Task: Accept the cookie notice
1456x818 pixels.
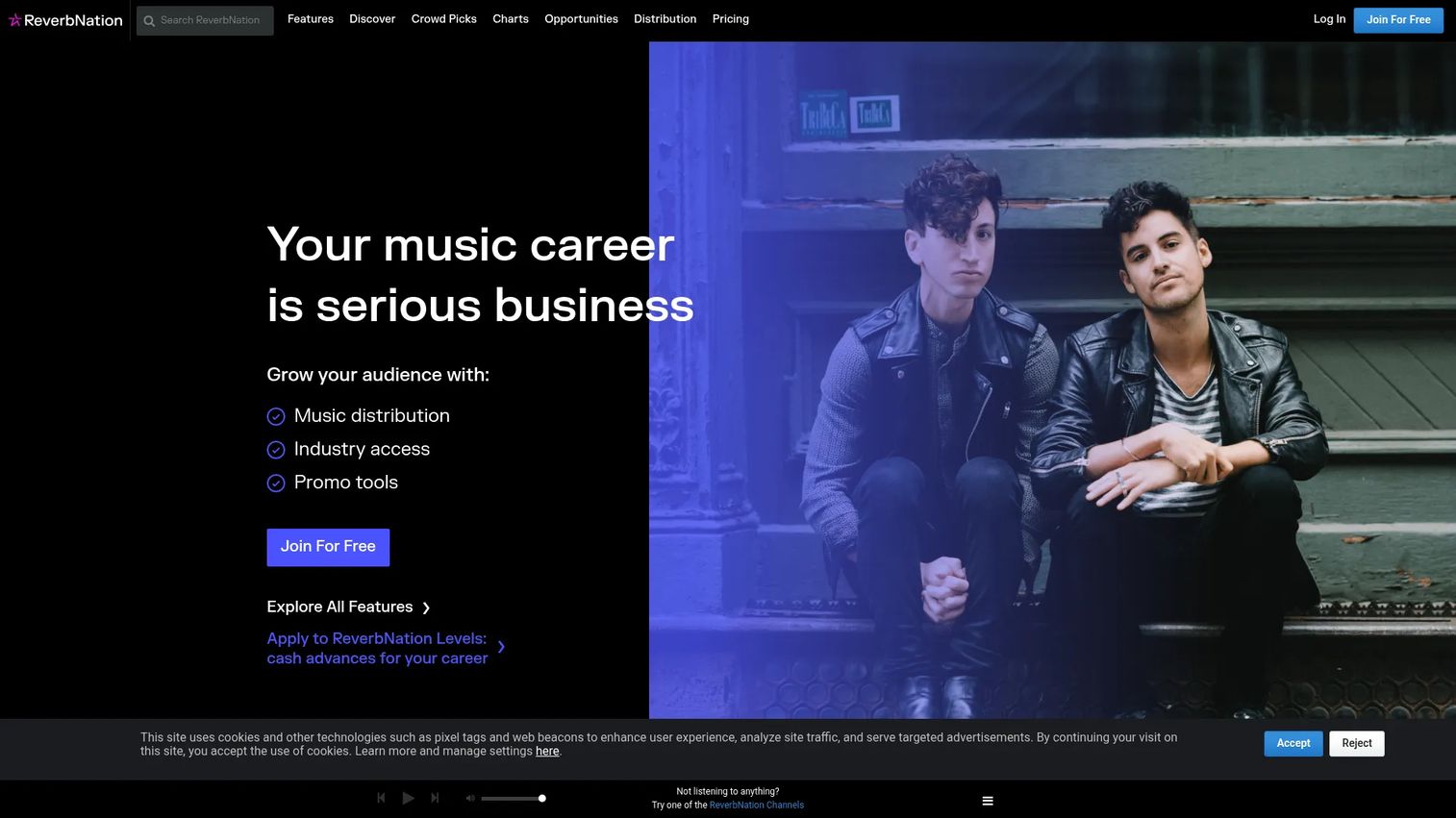Action: pyautogui.click(x=1293, y=744)
